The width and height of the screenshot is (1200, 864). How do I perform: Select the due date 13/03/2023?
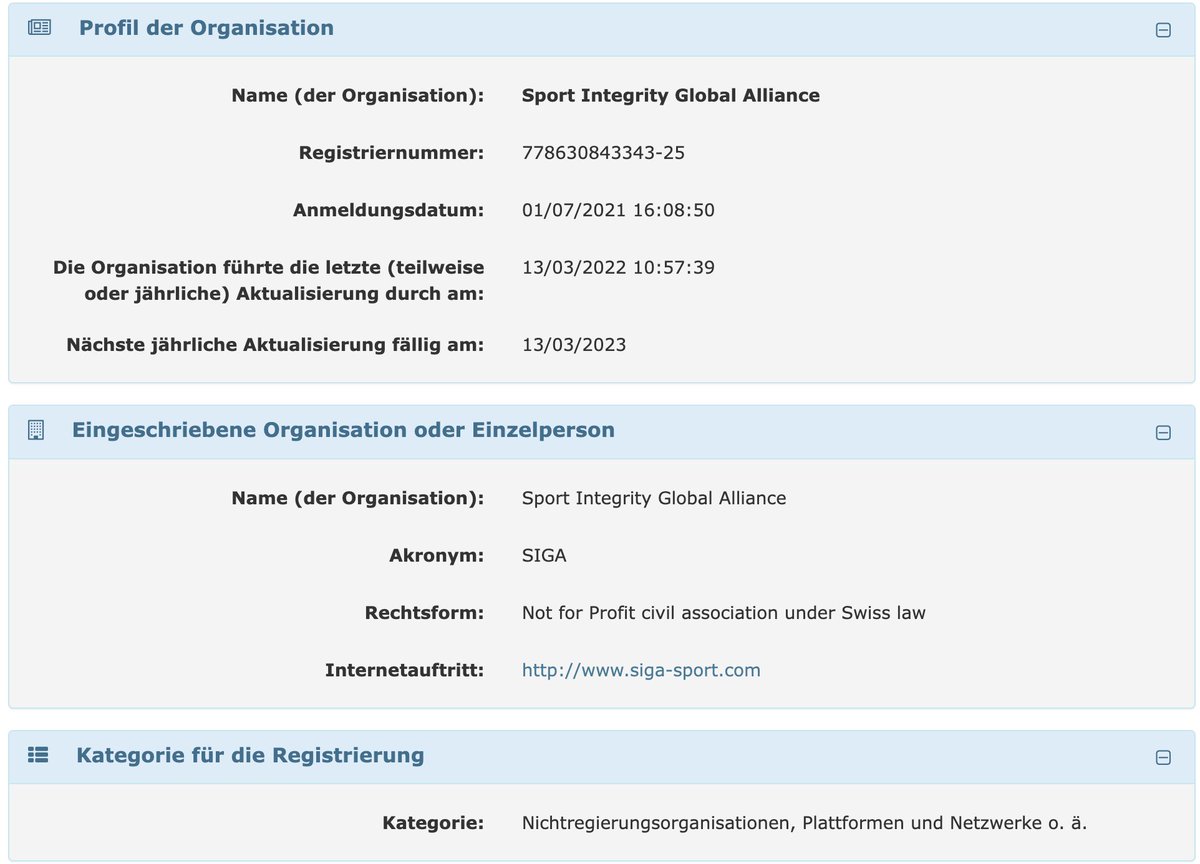[574, 345]
